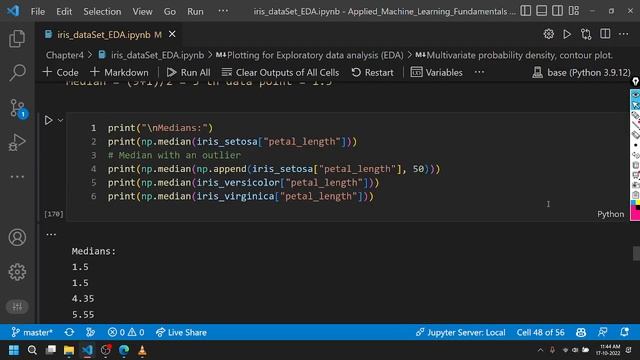The image size is (640, 360).
Task: Open Windows taskbar search
Action: [32, 350]
